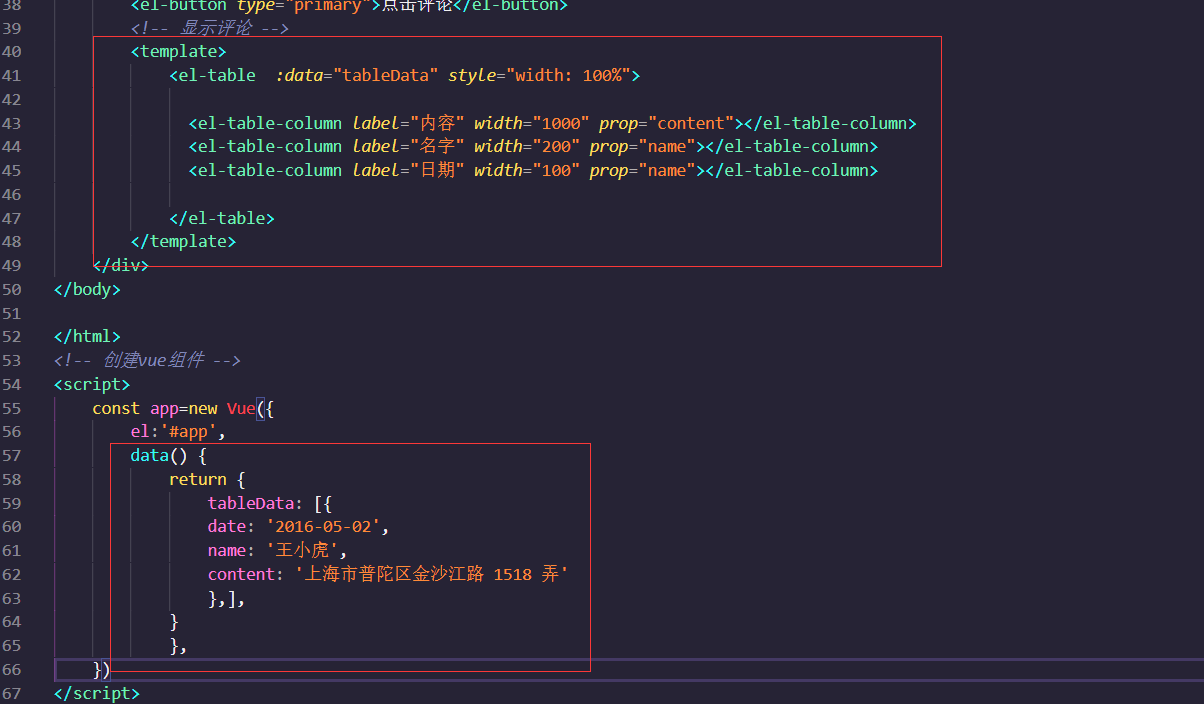The image size is (1204, 704).
Task: Click the opening "template" tag on line 40
Action: (178, 51)
